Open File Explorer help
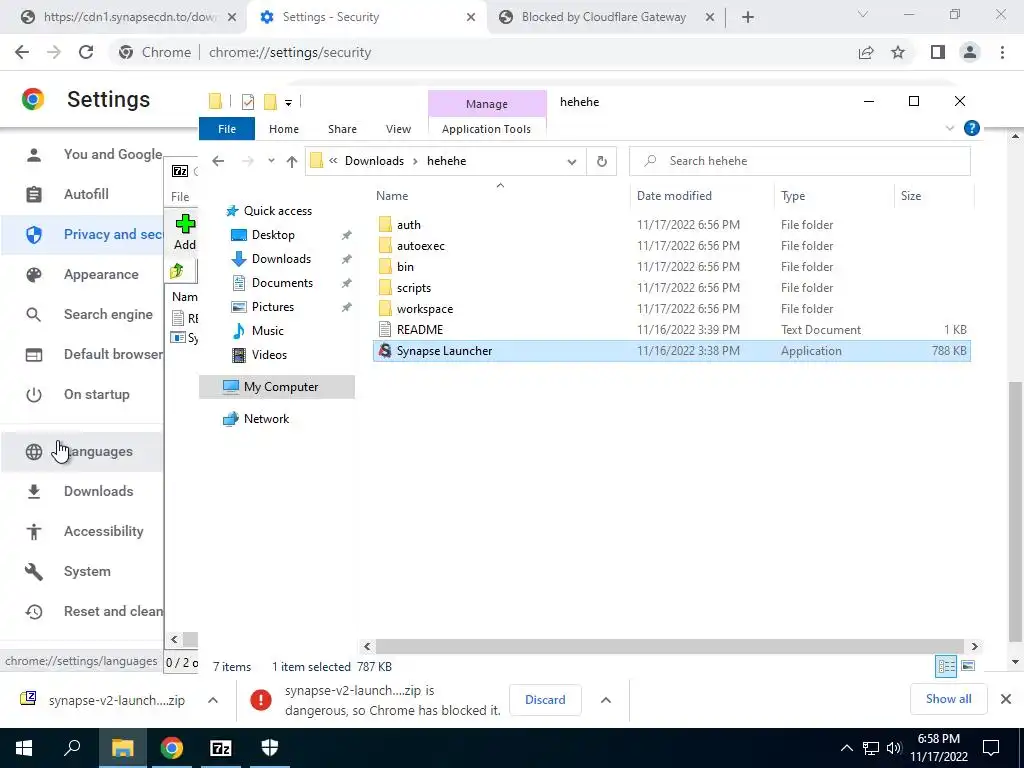This screenshot has height=768, width=1024. [971, 128]
